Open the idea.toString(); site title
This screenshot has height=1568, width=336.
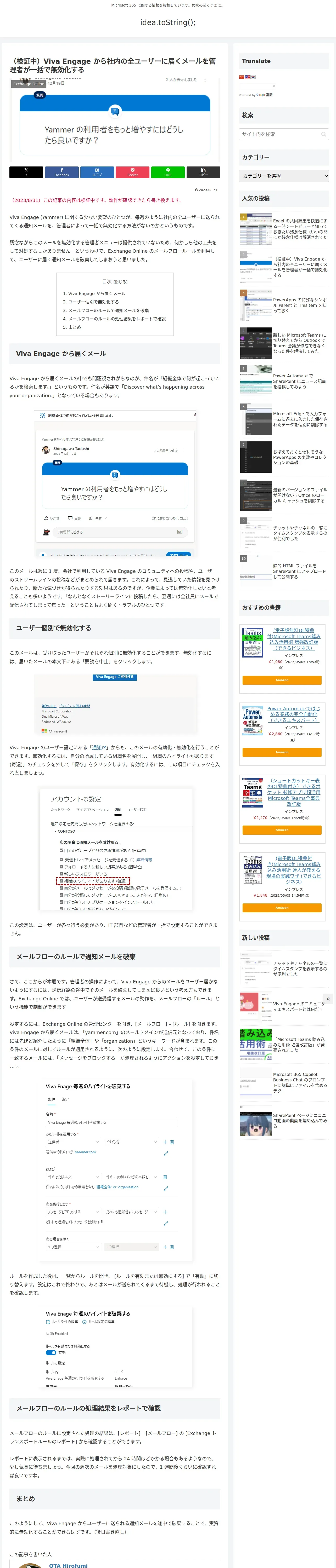[x=168, y=22]
